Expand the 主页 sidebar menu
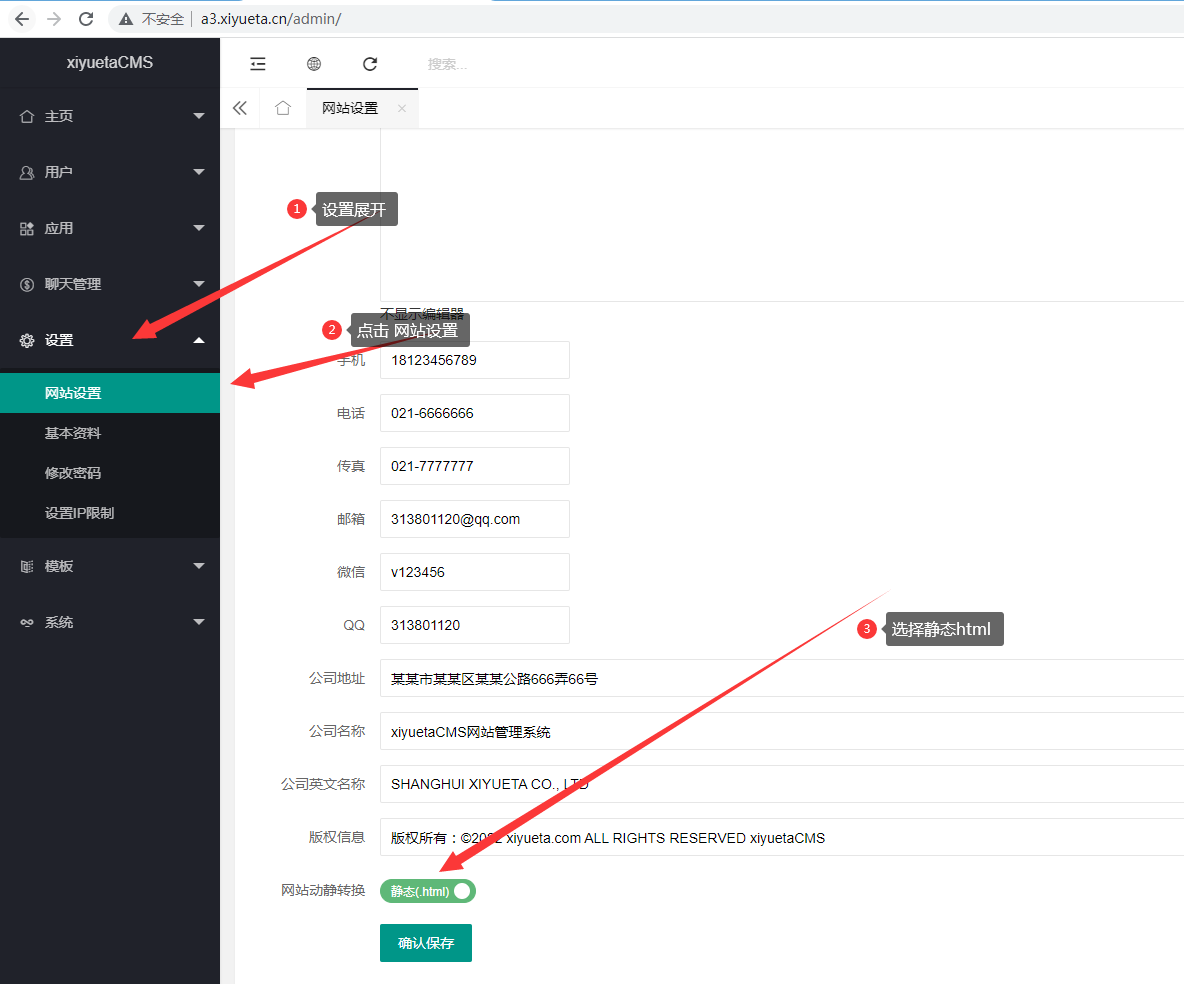The width and height of the screenshot is (1184, 984). click(110, 116)
